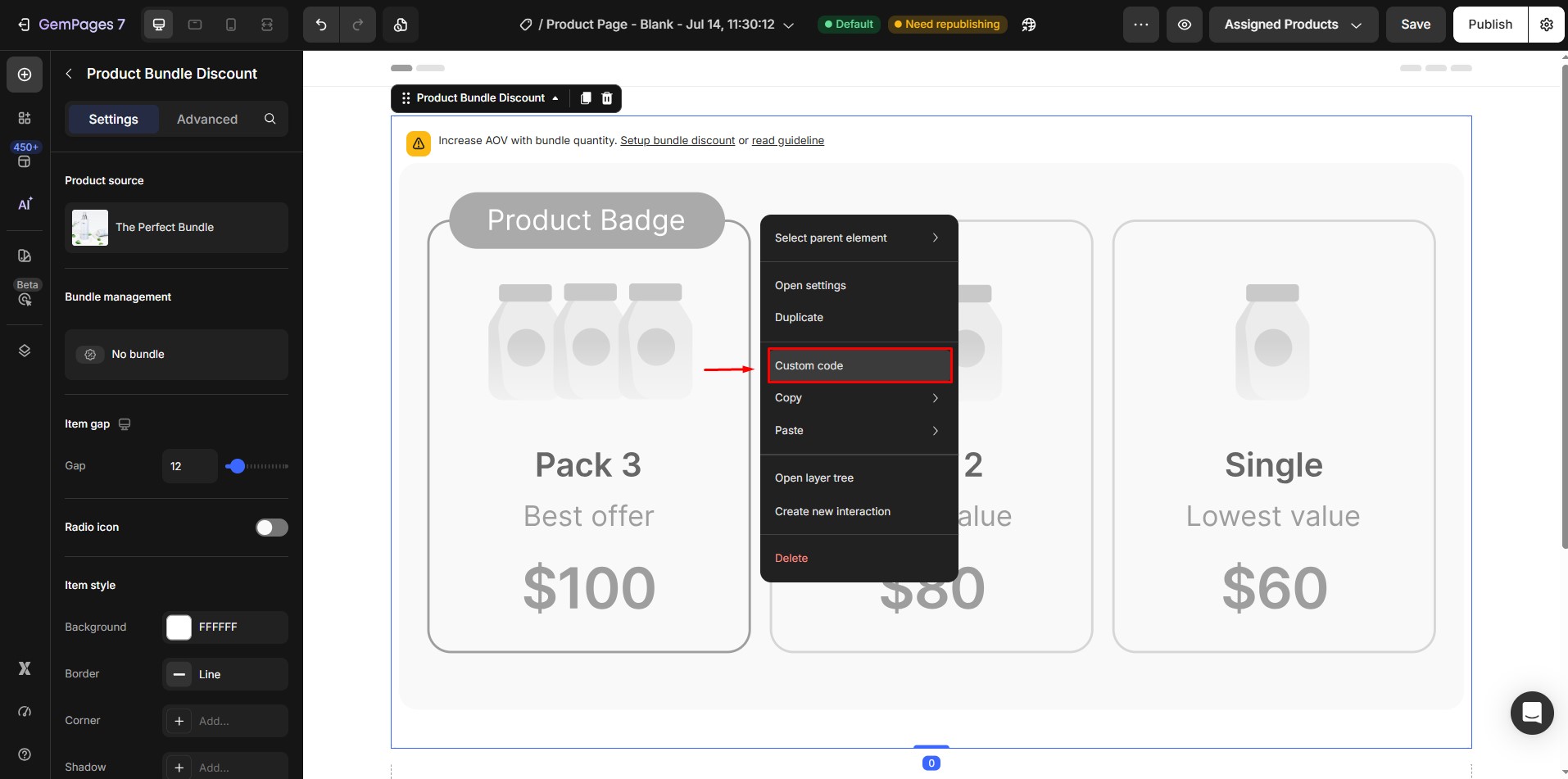
Task: Choose Open layer tree
Action: 859,478
